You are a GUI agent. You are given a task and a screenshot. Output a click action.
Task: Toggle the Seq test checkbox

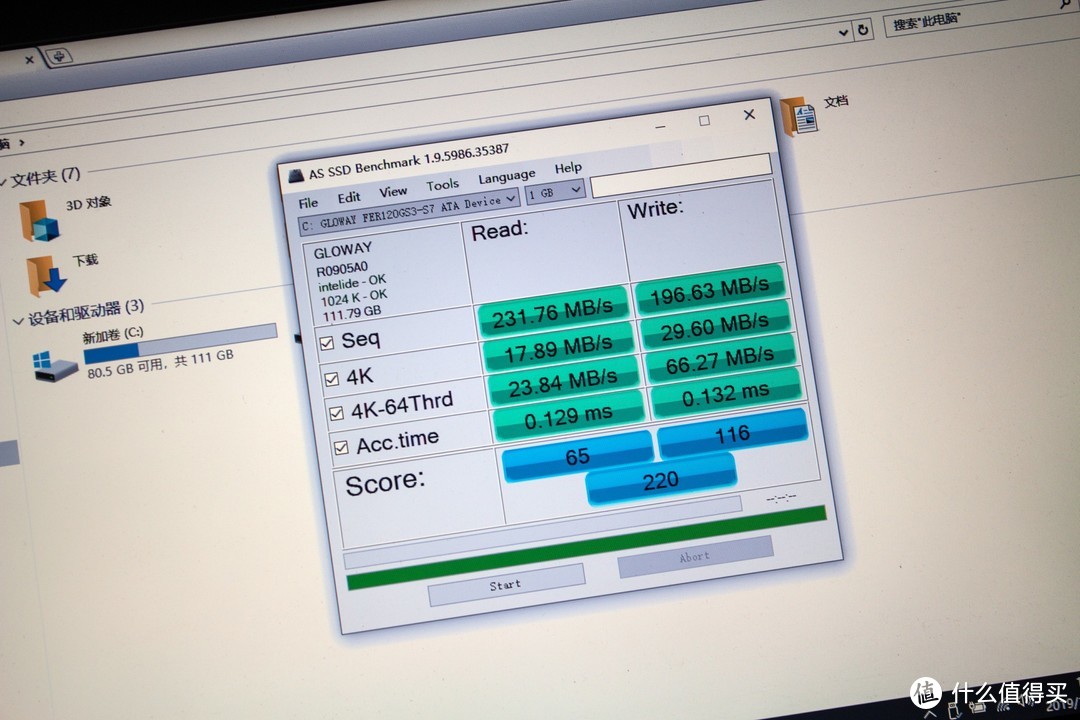[x=326, y=342]
